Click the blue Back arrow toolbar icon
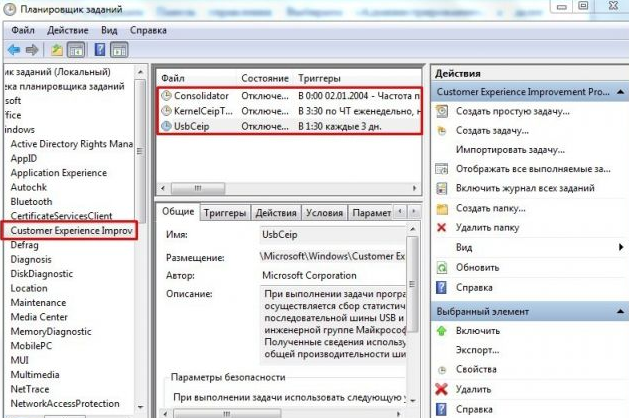The width and height of the screenshot is (629, 418). click(x=14, y=50)
